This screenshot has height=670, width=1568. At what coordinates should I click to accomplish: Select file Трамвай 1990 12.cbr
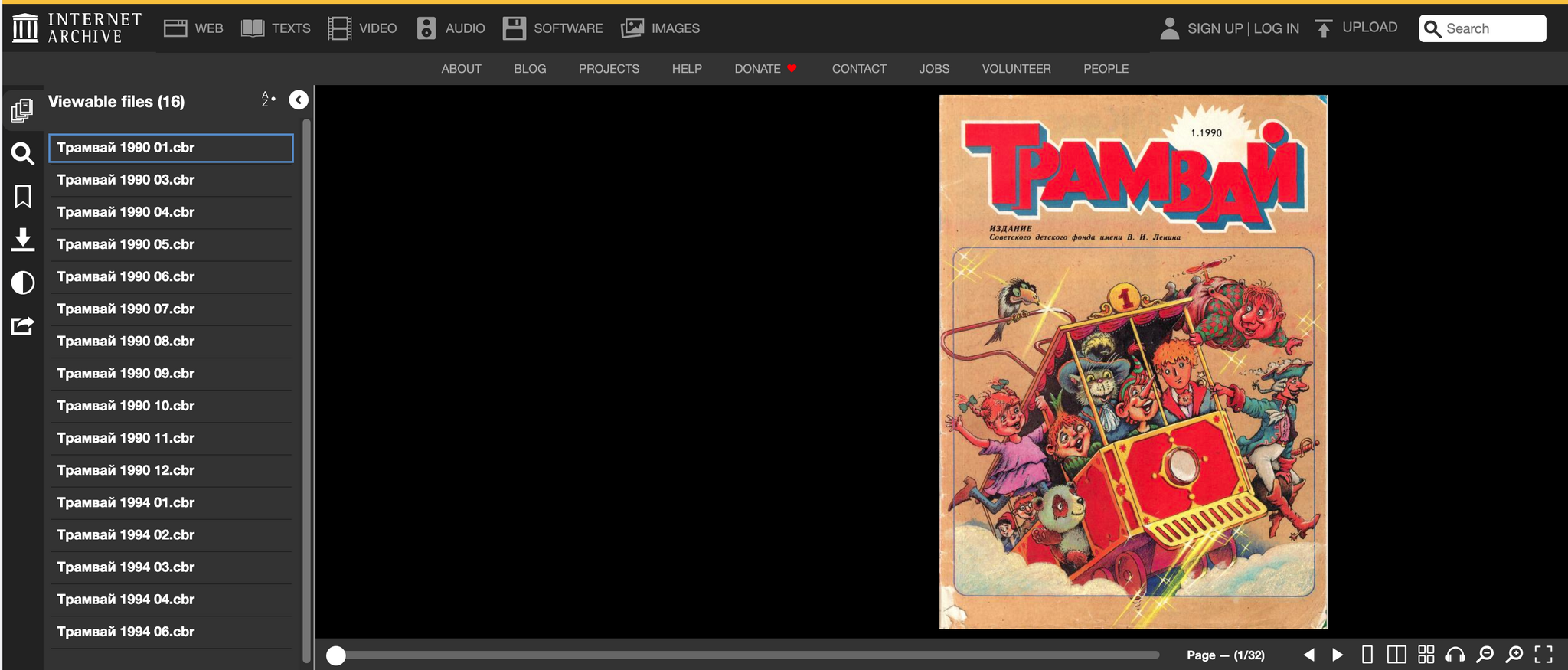(171, 470)
